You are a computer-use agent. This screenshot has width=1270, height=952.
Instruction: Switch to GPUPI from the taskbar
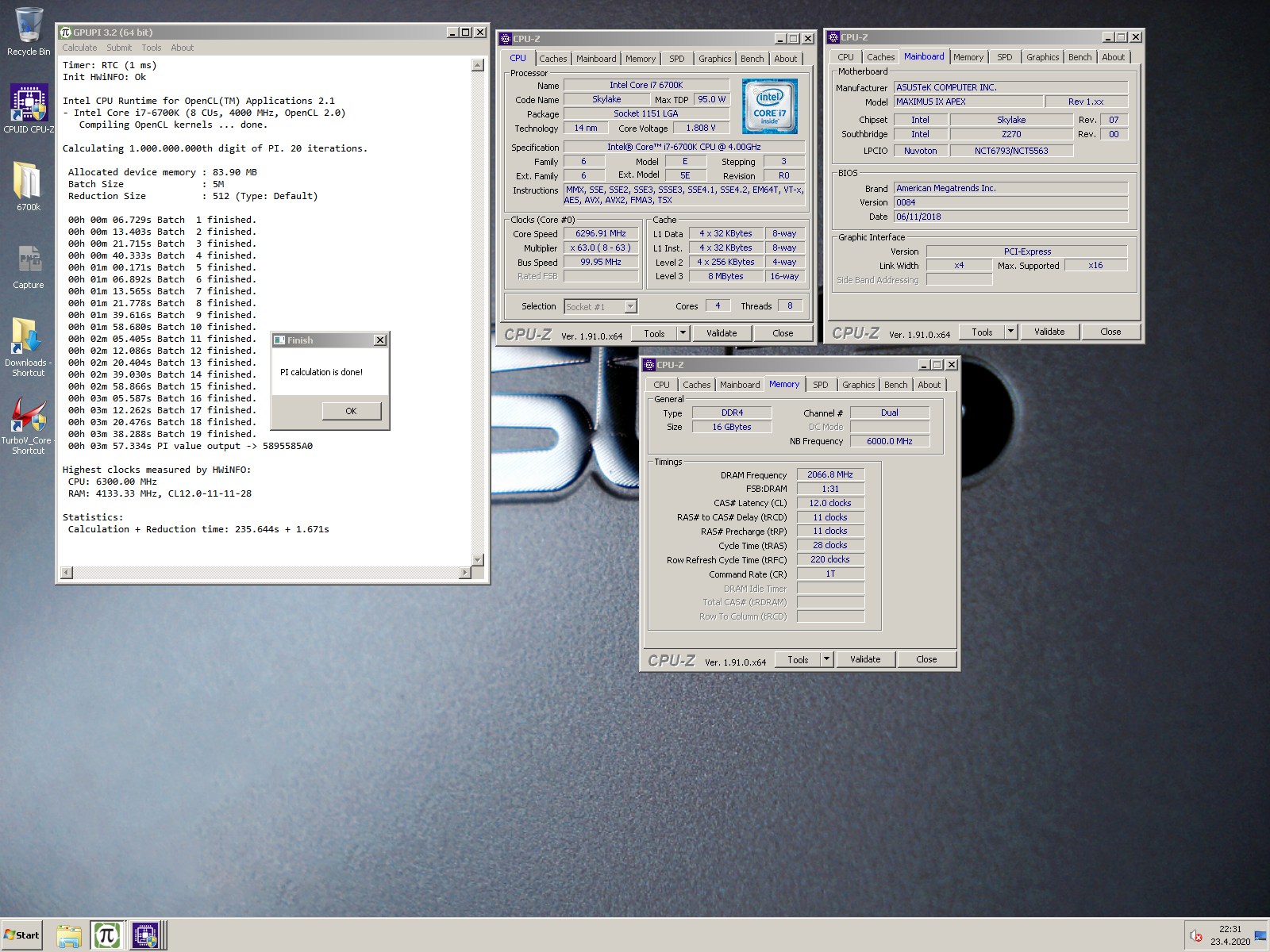click(x=106, y=935)
